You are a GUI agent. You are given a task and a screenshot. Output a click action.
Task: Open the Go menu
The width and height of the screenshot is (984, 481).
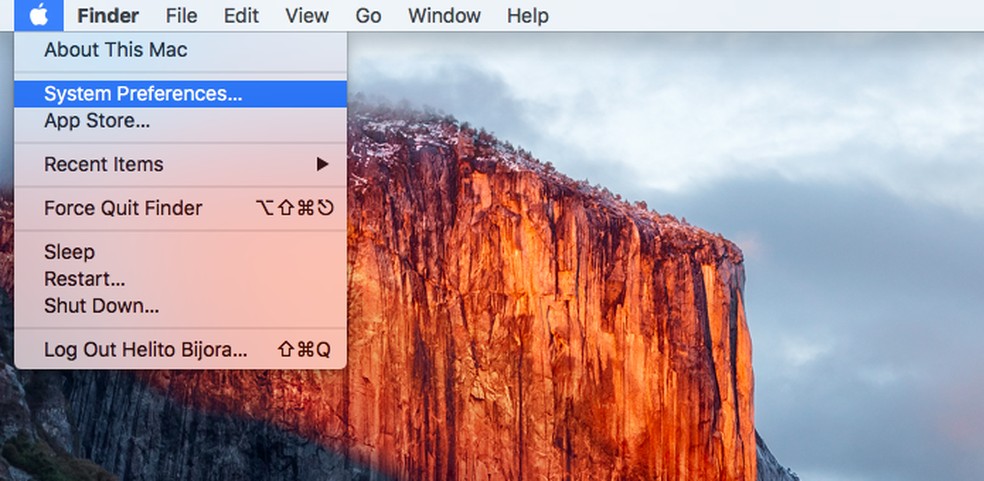tap(368, 15)
